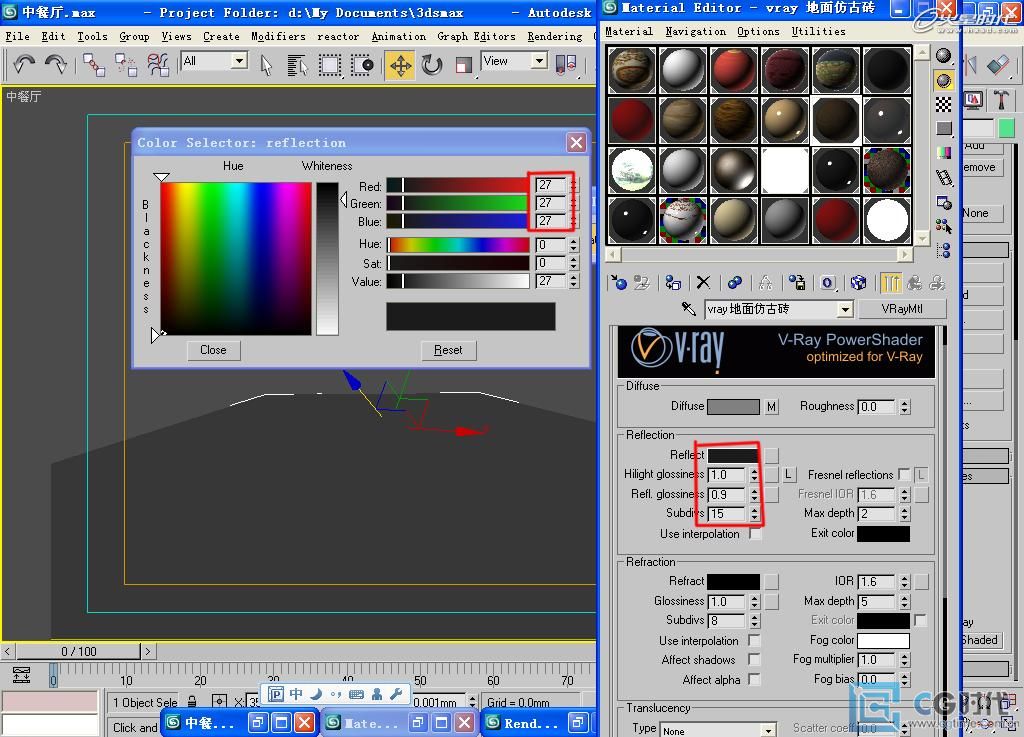This screenshot has height=737, width=1024.
Task: Open the Graph Editors menu
Action: click(x=476, y=37)
